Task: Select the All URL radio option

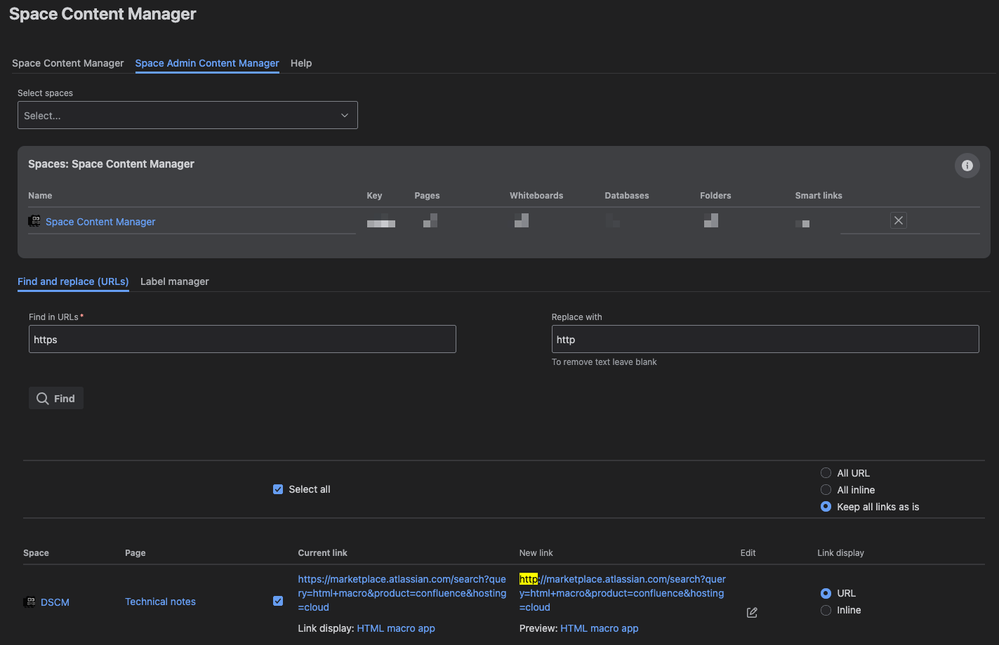Action: pos(826,473)
